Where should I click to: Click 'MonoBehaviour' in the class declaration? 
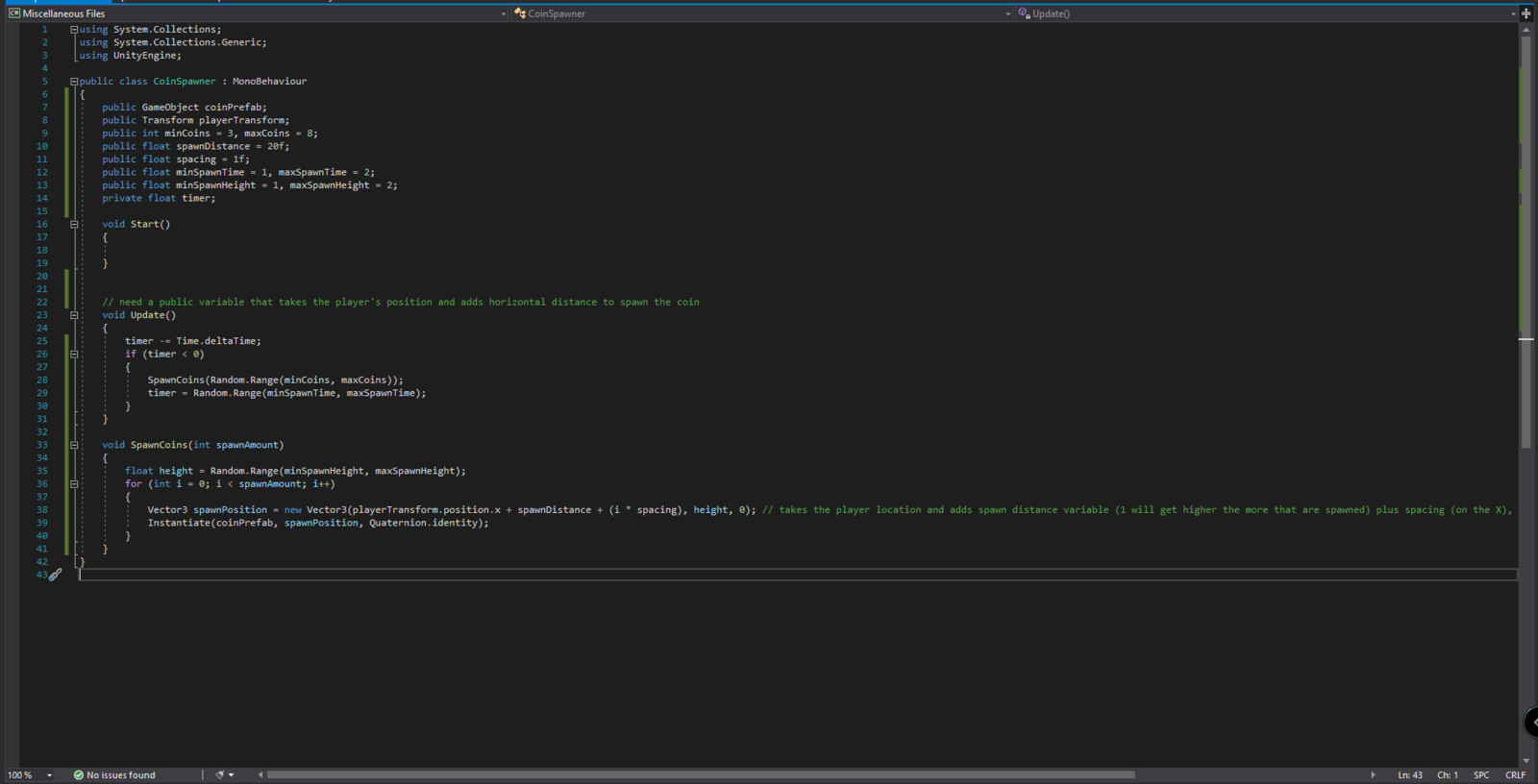click(x=269, y=82)
